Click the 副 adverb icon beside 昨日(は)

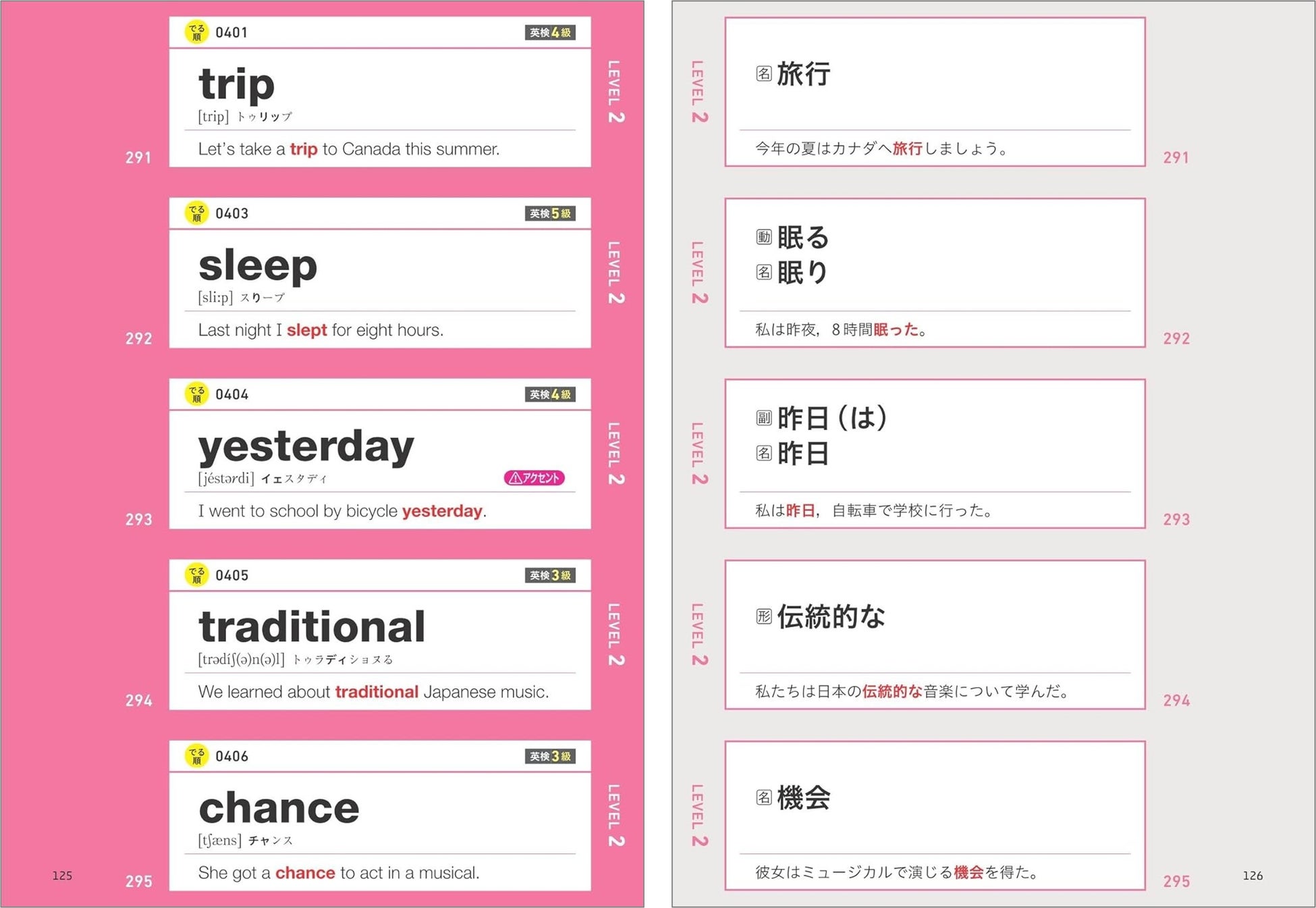click(763, 418)
